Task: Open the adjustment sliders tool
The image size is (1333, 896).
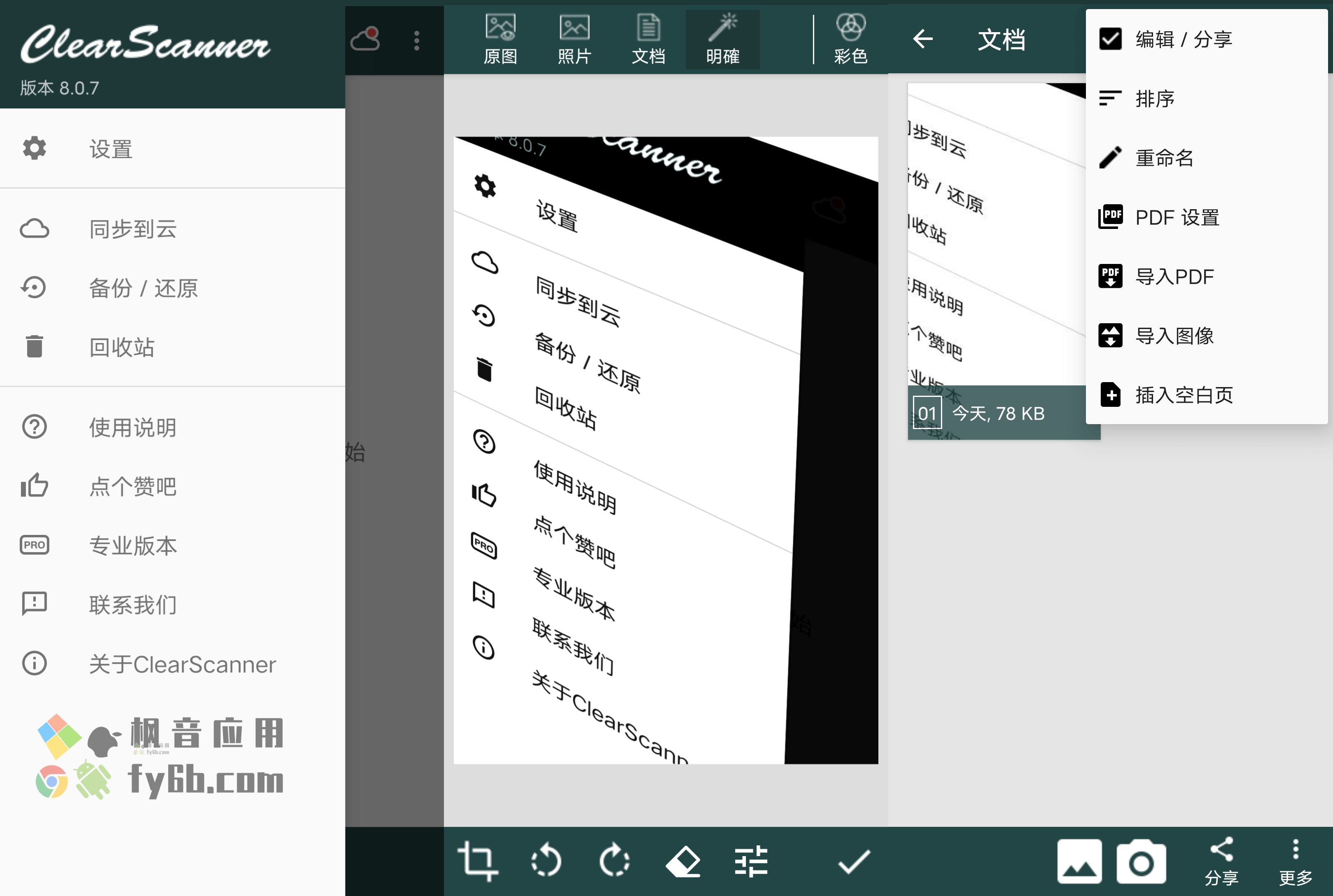Action: tap(752, 861)
